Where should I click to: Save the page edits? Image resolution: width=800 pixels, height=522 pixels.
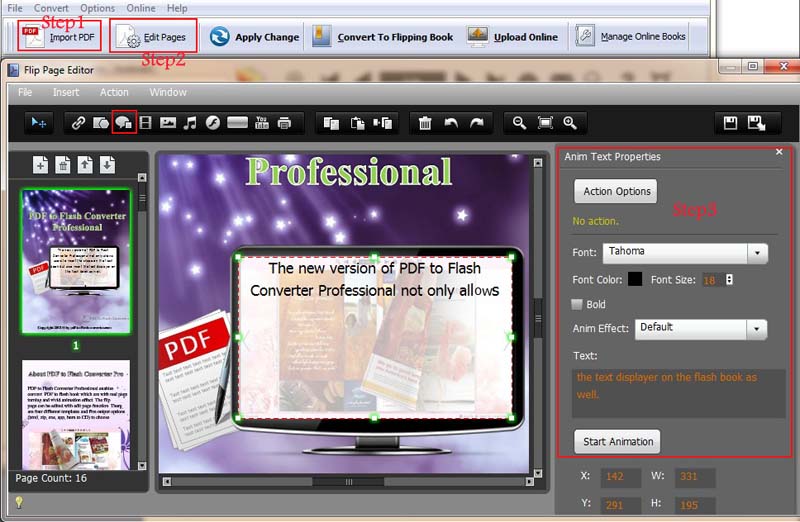coord(730,123)
